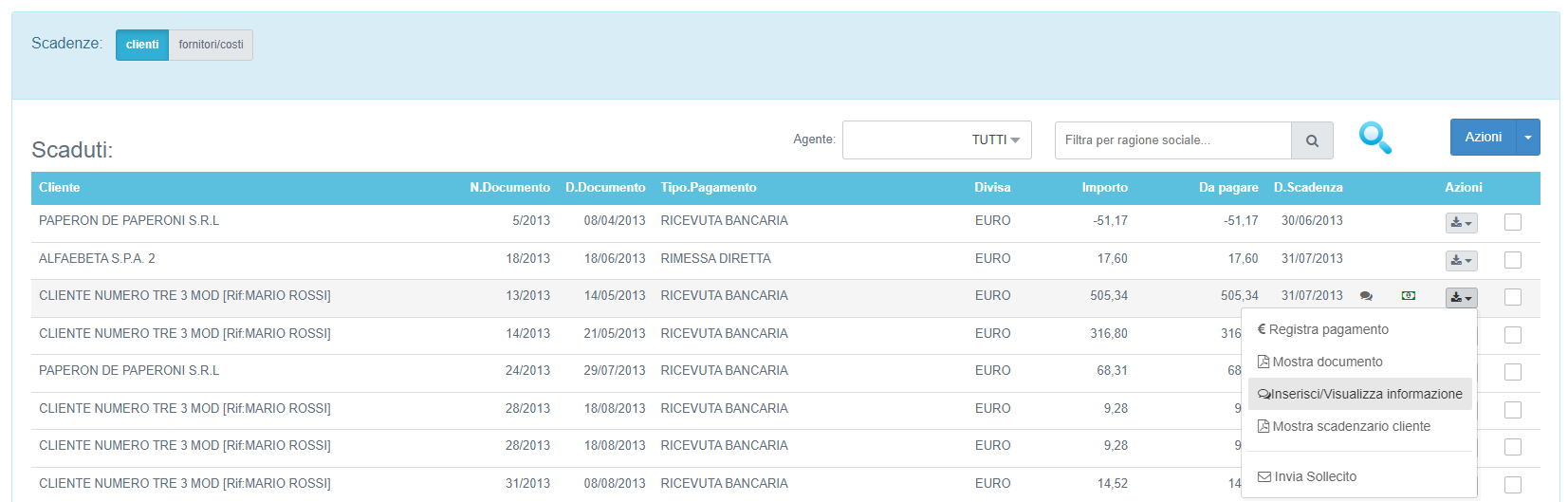Click the 'Filtra per ragione sociale' input field
Viewport: 1568px width, 502px height.
click(1172, 140)
